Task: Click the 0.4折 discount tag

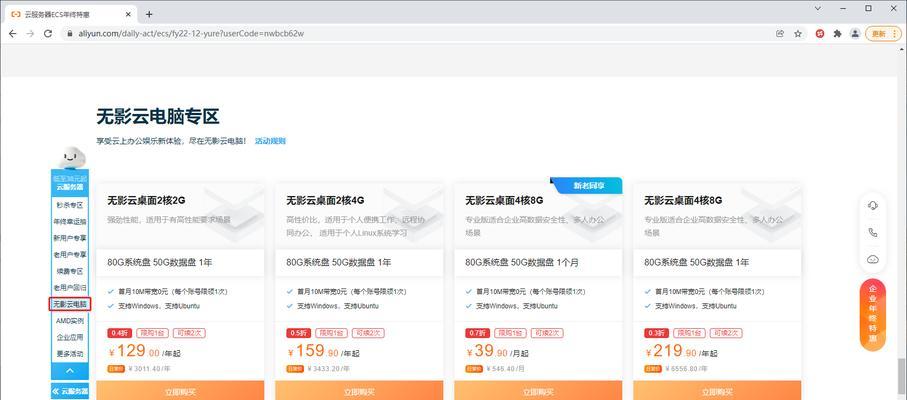Action: (x=119, y=333)
